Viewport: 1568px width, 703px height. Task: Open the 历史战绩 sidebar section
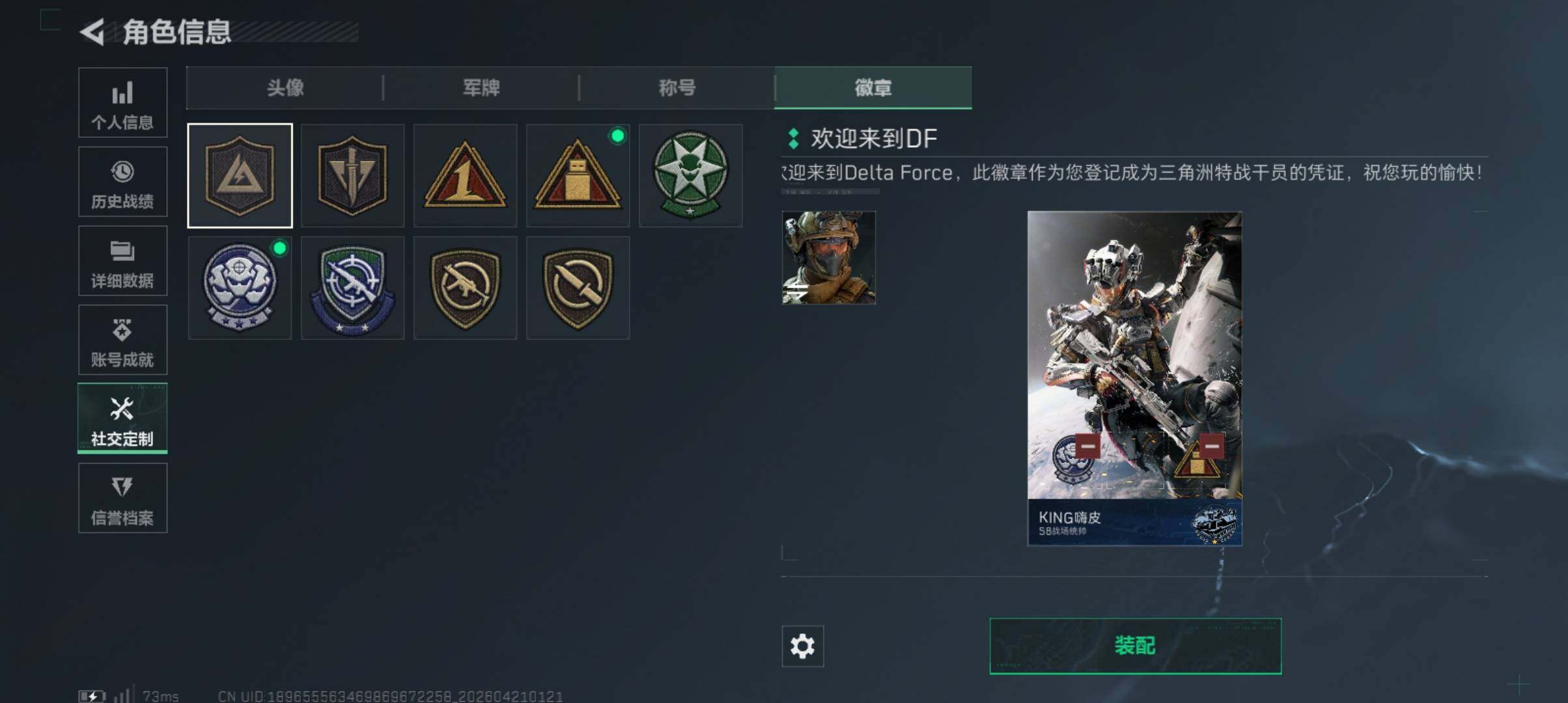tap(122, 182)
